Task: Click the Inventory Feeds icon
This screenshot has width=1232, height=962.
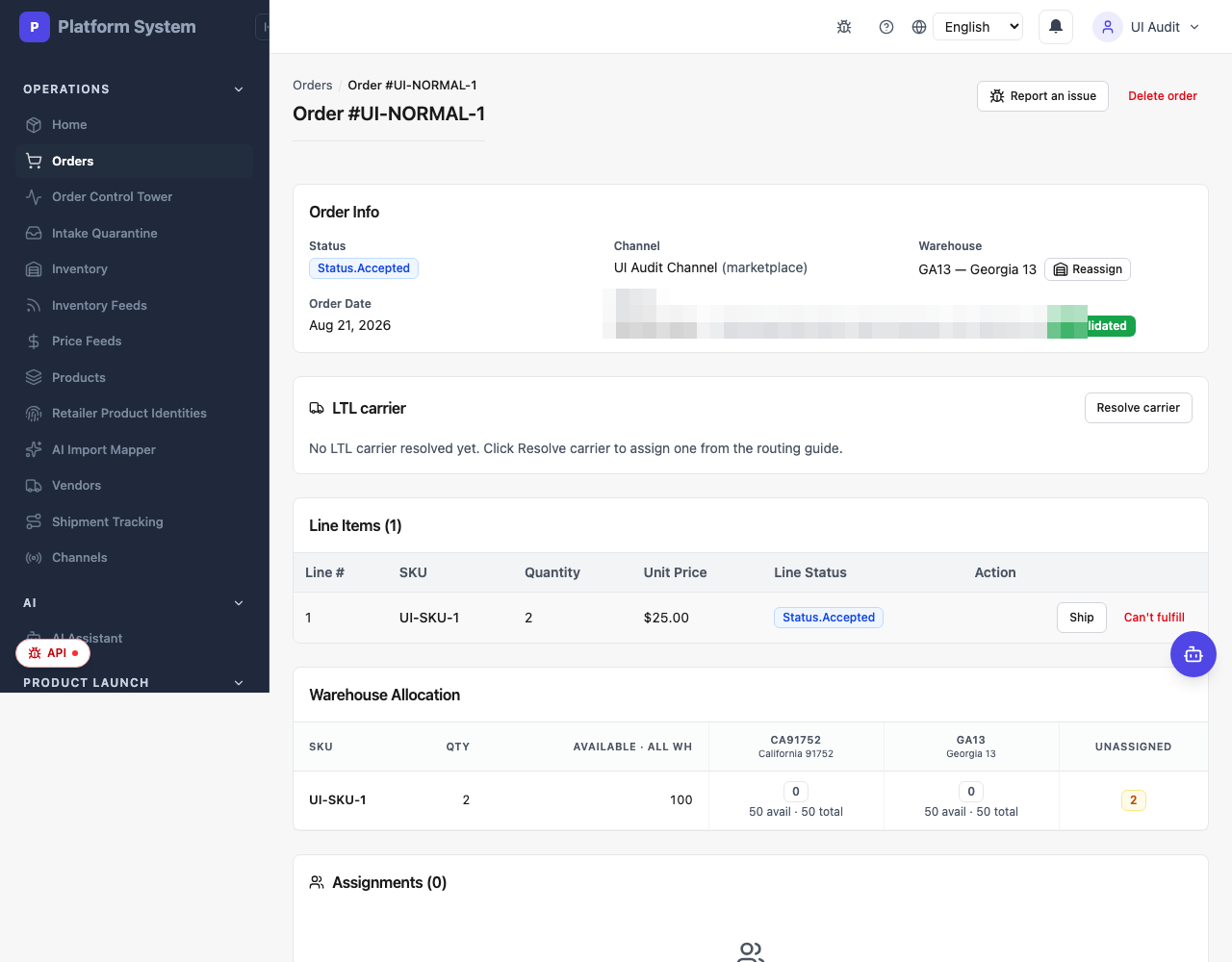Action: [x=34, y=305]
